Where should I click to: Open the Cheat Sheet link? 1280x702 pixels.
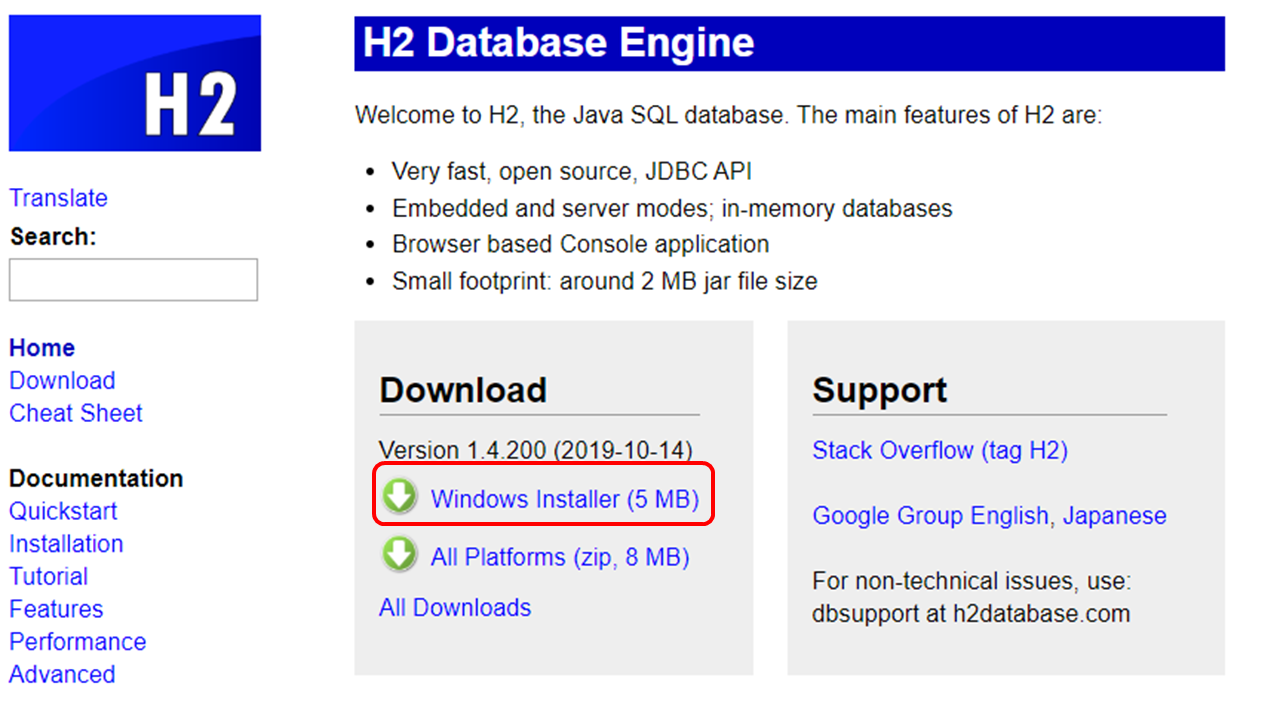point(76,413)
